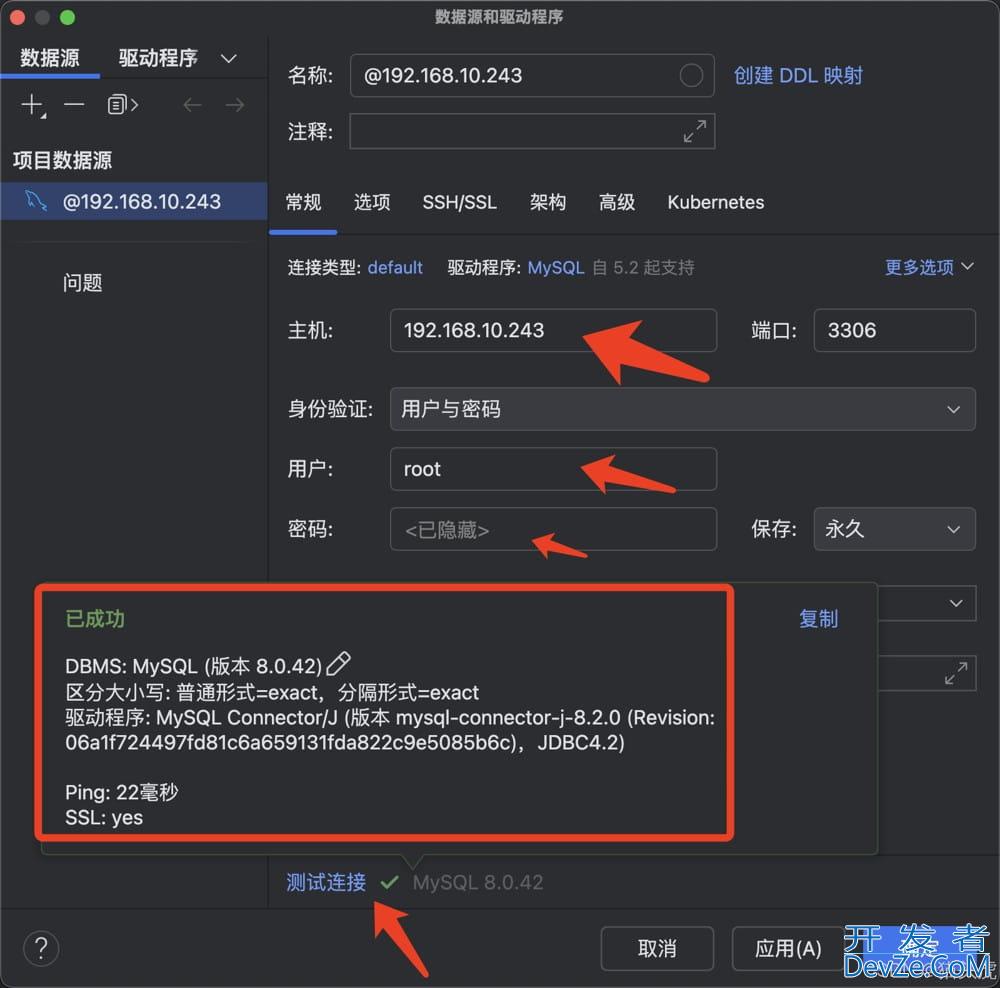Click the 密码 hidden password field
Image resolution: width=1000 pixels, height=988 pixels.
coord(553,529)
